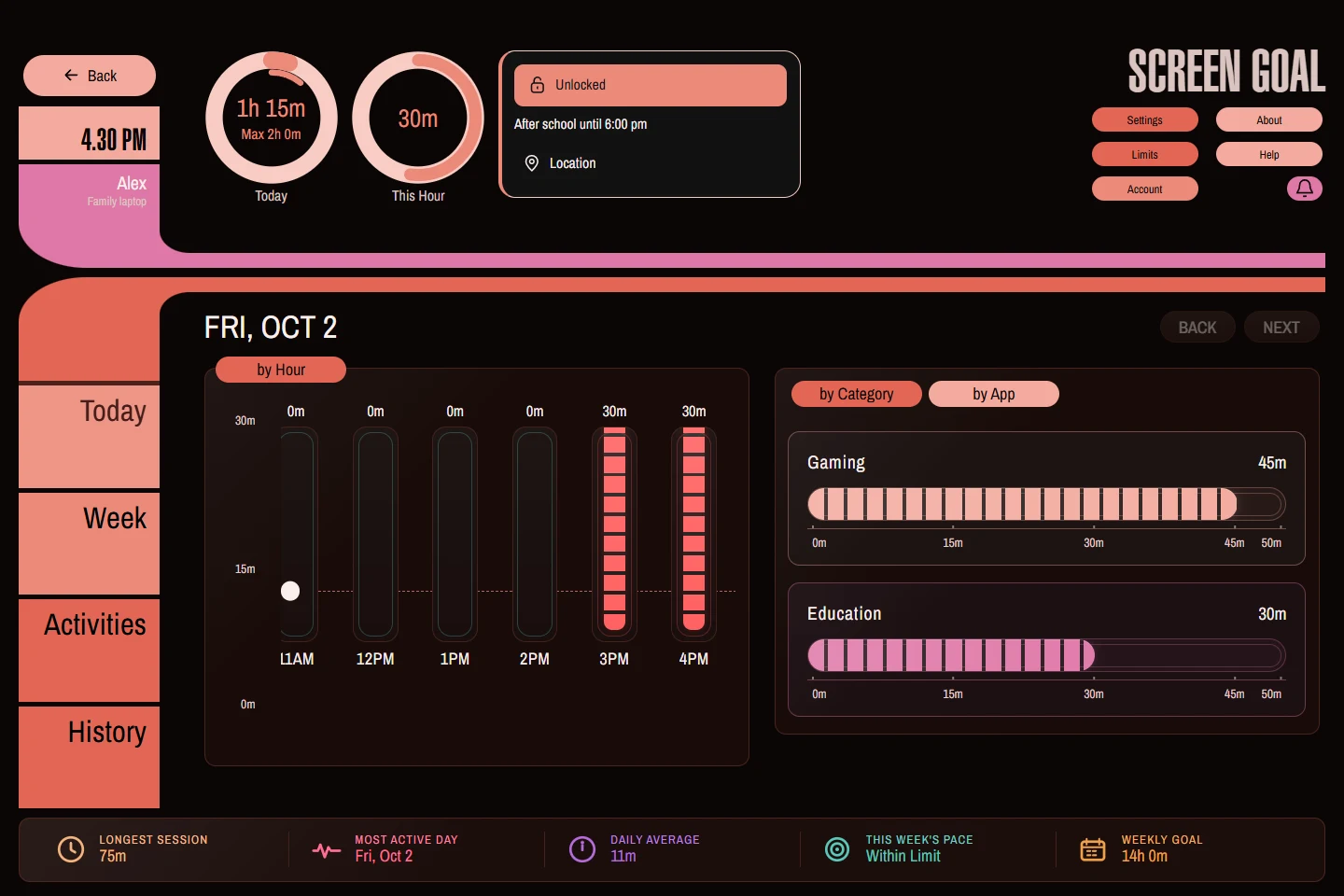Viewport: 1344px width, 896px height.
Task: Click the Daily Average 11m value
Action: [623, 856]
